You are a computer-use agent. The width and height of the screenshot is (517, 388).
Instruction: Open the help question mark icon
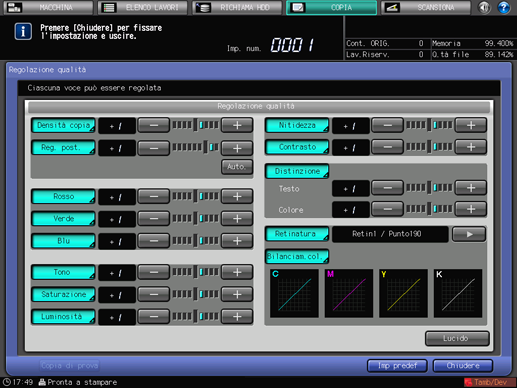tap(504, 7)
